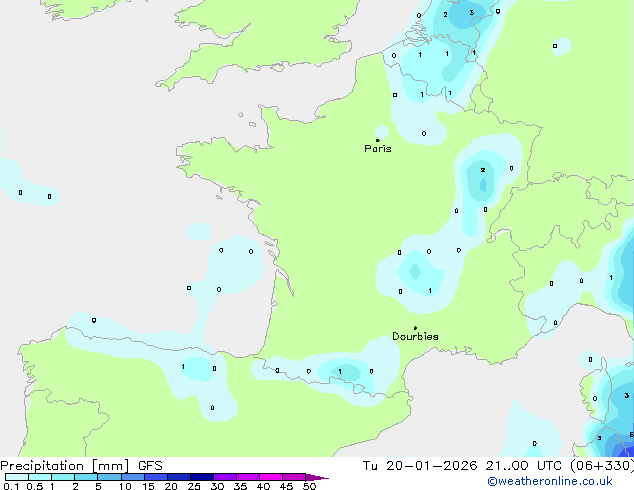
Task: Click the Dourbies location dot marker
Action: 415,328
